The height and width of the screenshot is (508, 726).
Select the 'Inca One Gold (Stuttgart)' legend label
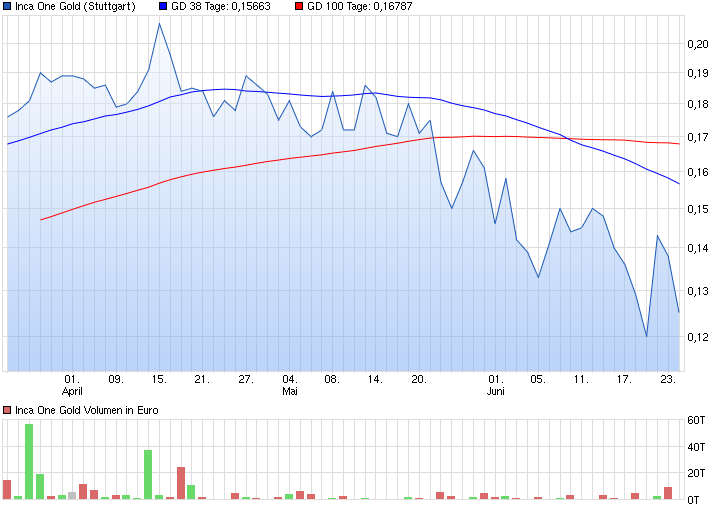(75, 6)
